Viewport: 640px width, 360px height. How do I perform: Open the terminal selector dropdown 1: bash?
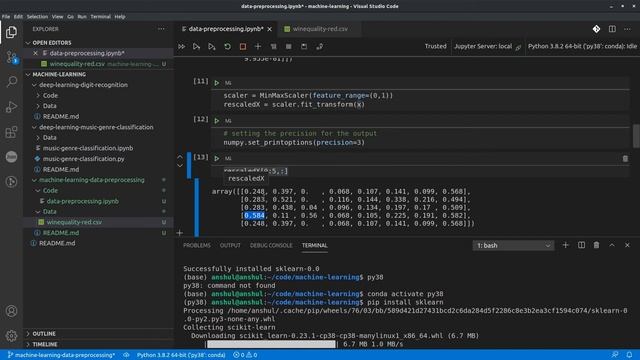(x=513, y=245)
